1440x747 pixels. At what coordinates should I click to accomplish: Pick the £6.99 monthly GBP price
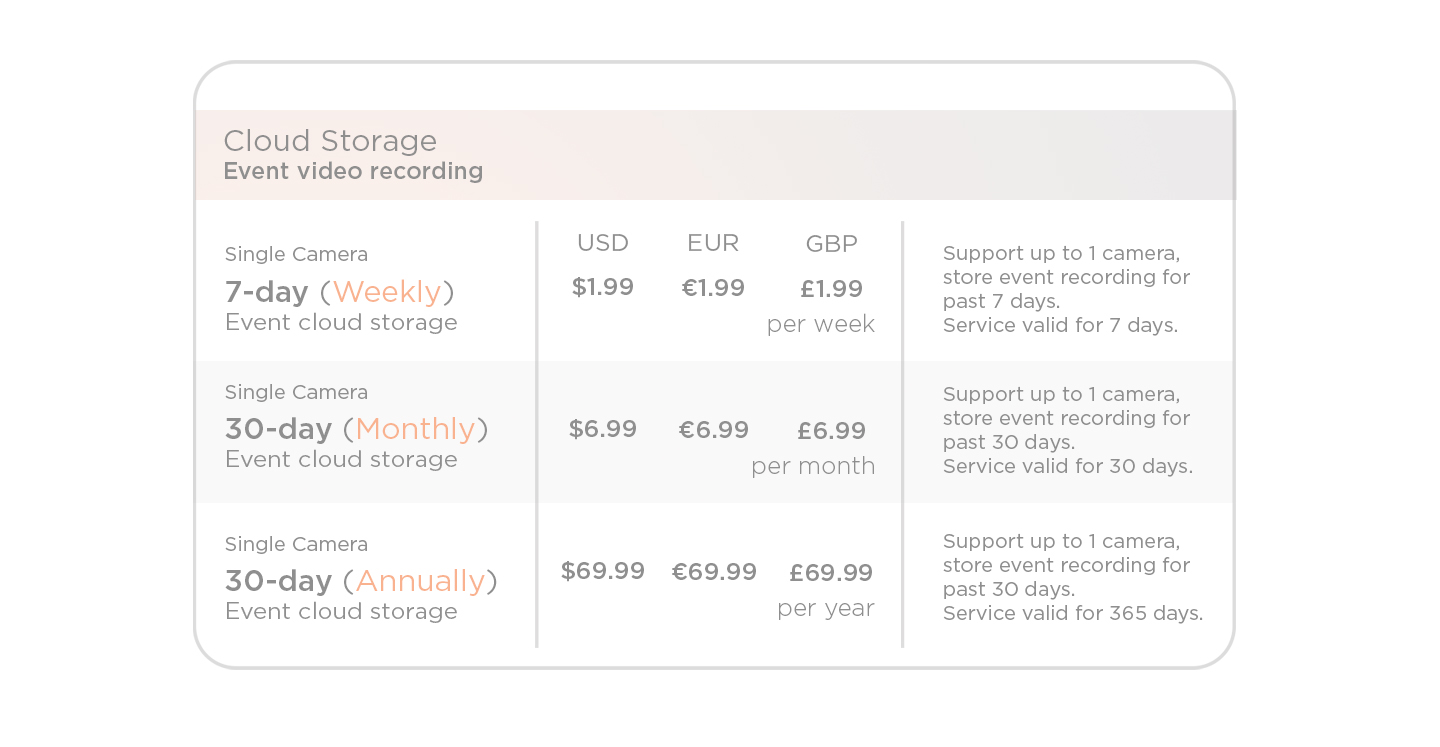[x=831, y=431]
